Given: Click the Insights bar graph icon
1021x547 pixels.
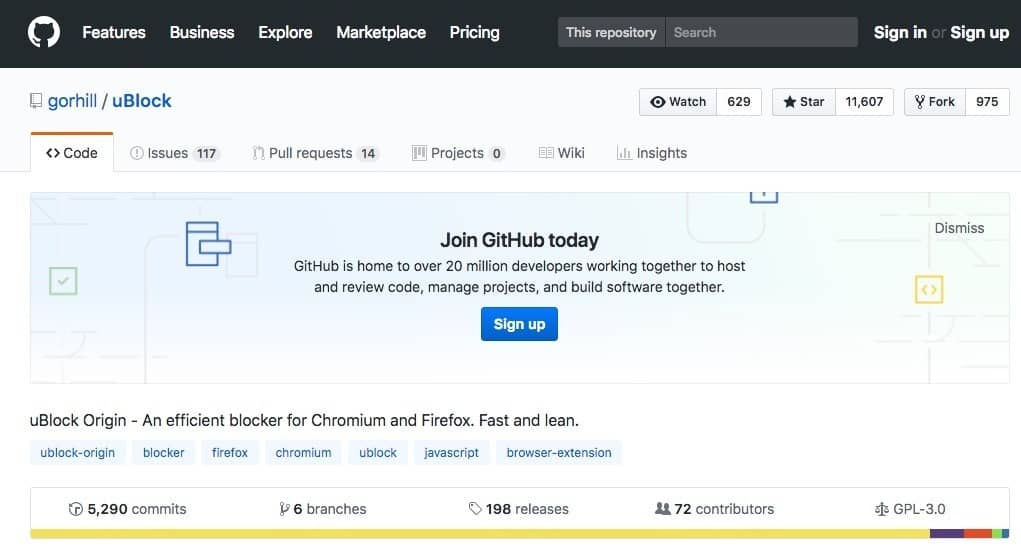Looking at the screenshot, I should (624, 153).
